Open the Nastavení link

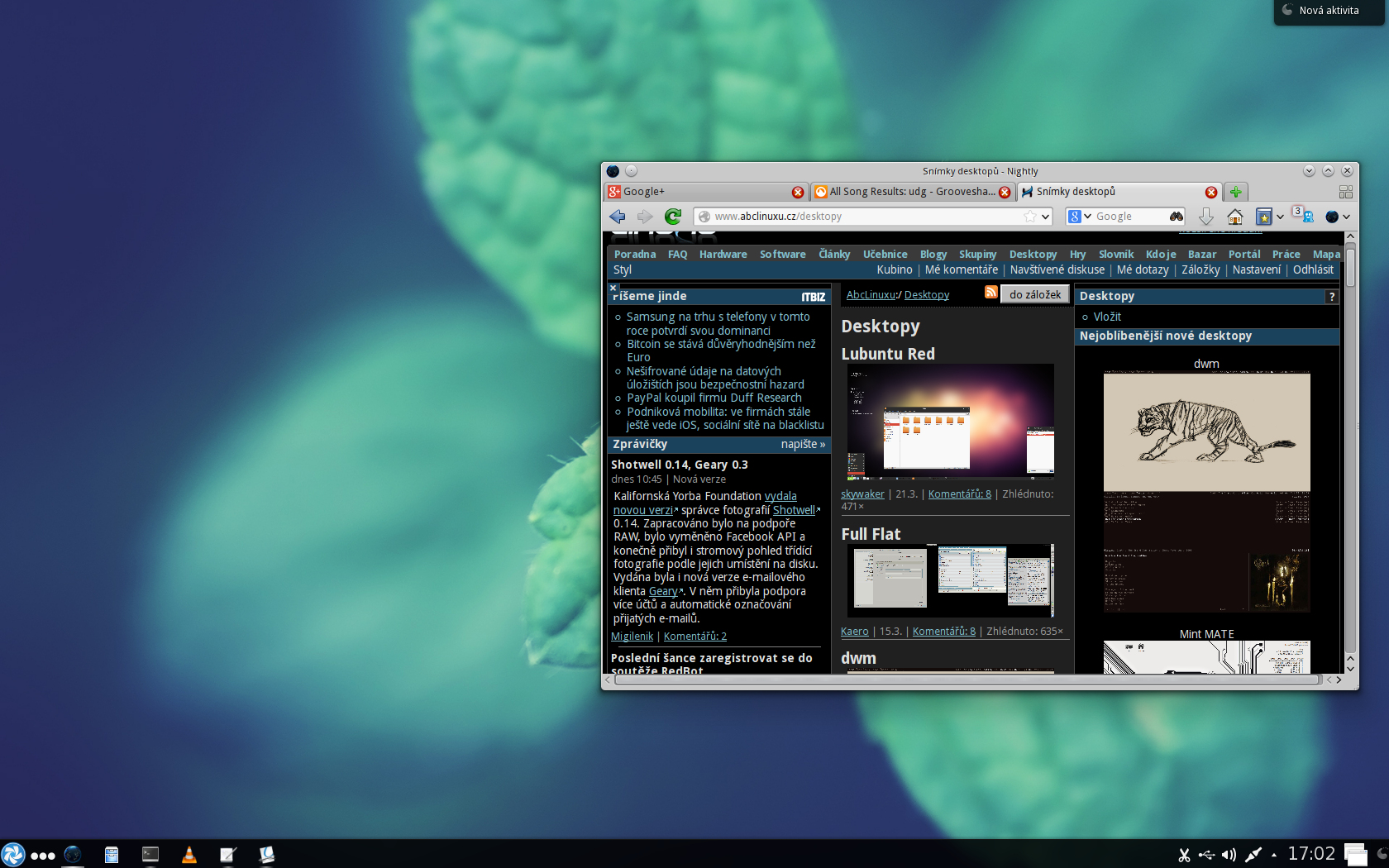pyautogui.click(x=1257, y=269)
